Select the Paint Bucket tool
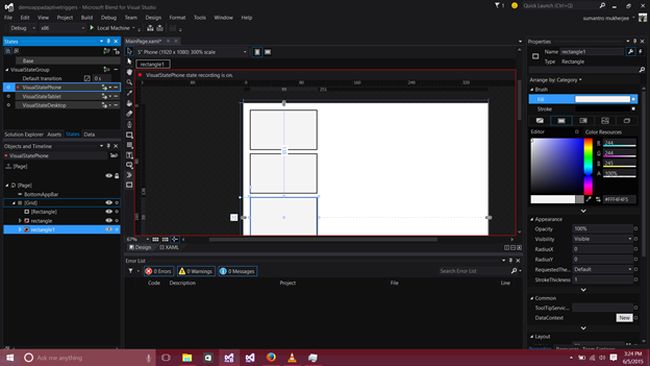 pos(129,103)
